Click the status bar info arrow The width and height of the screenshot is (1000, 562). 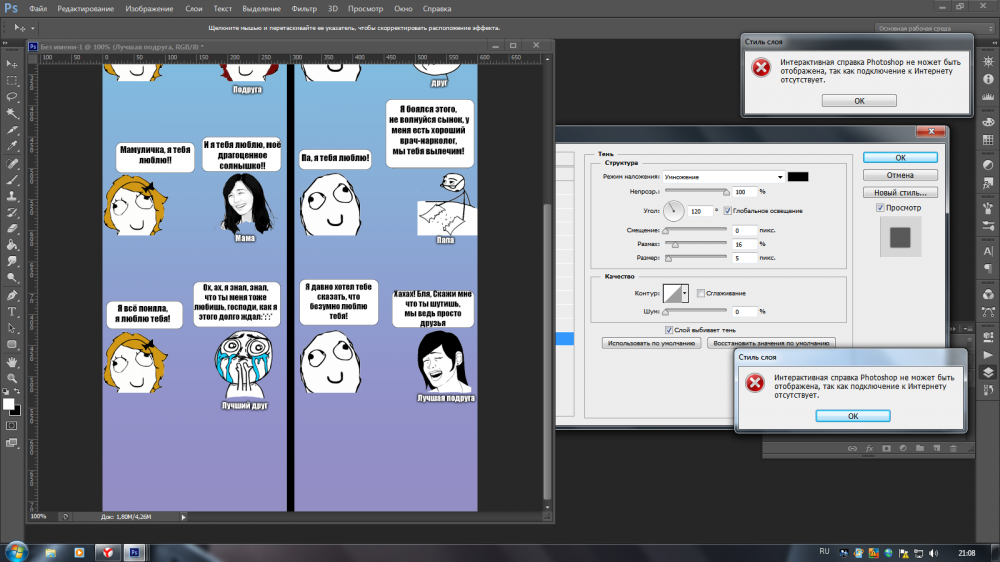183,517
